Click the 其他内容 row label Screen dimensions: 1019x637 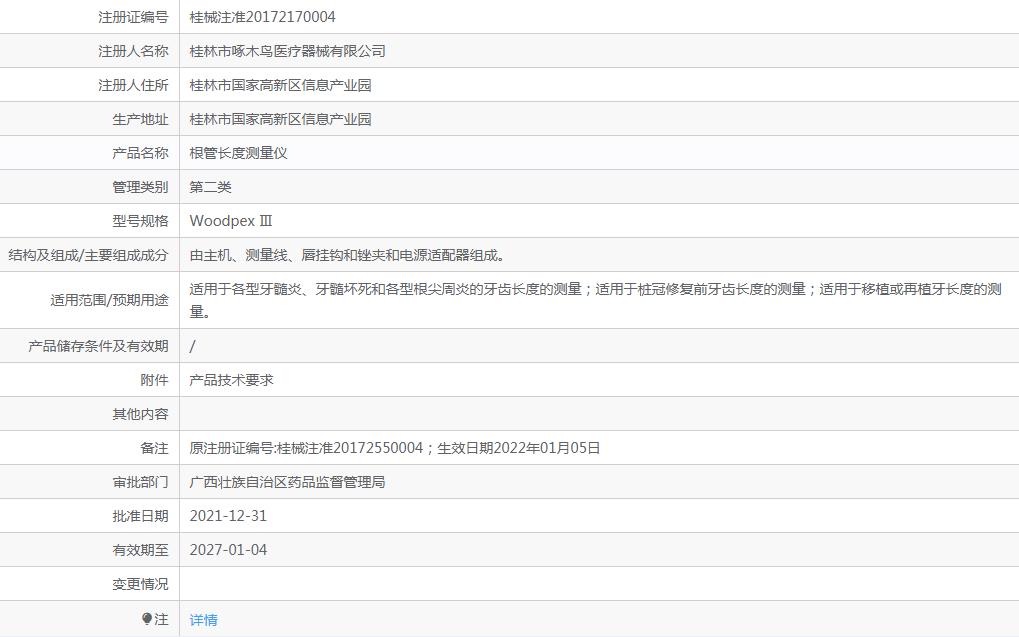(x=140, y=414)
